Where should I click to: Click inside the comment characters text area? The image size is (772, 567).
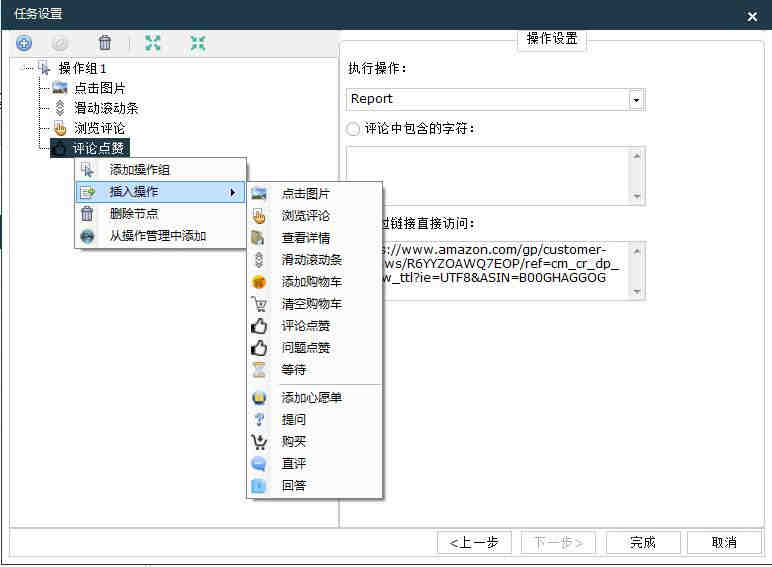pos(488,176)
